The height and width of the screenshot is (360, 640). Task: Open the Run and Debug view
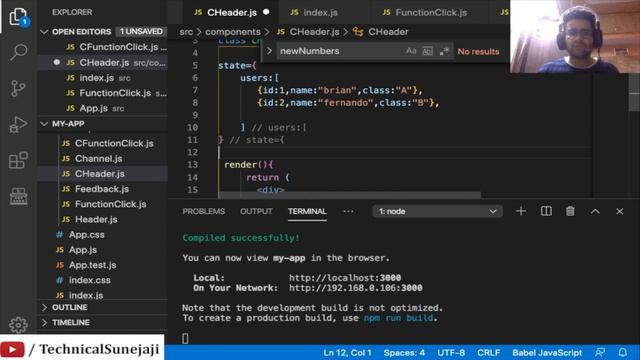point(18,124)
